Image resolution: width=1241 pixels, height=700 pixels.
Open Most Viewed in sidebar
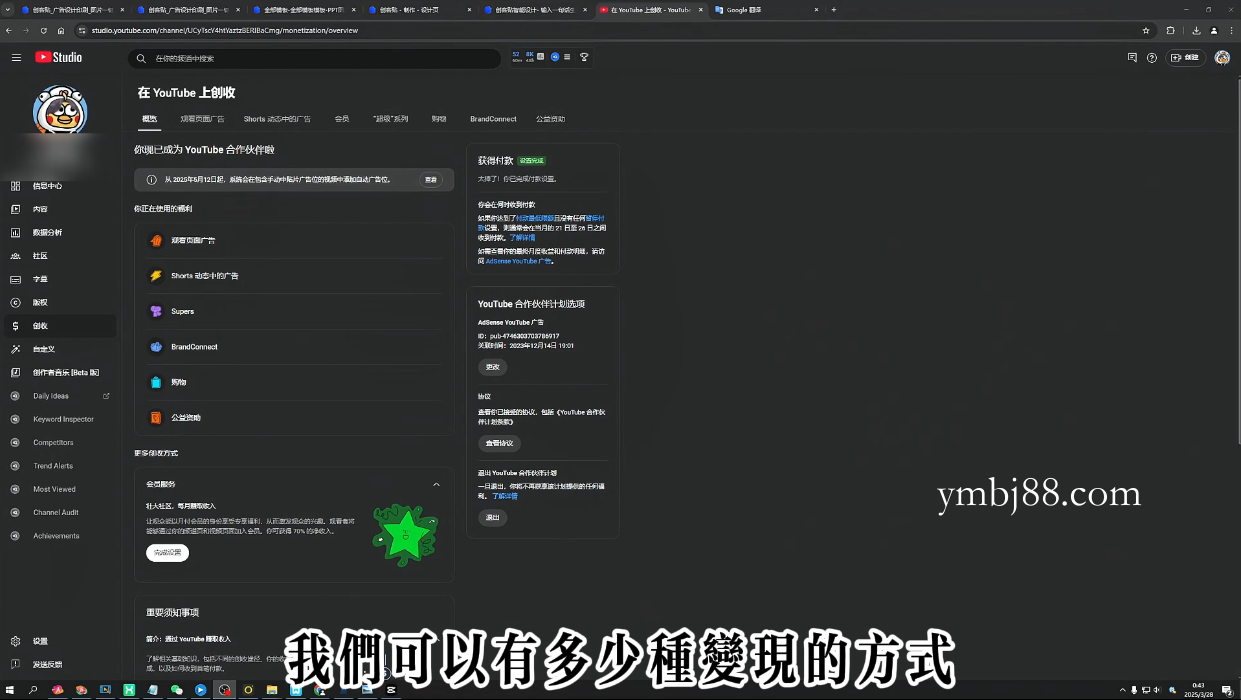click(58, 489)
